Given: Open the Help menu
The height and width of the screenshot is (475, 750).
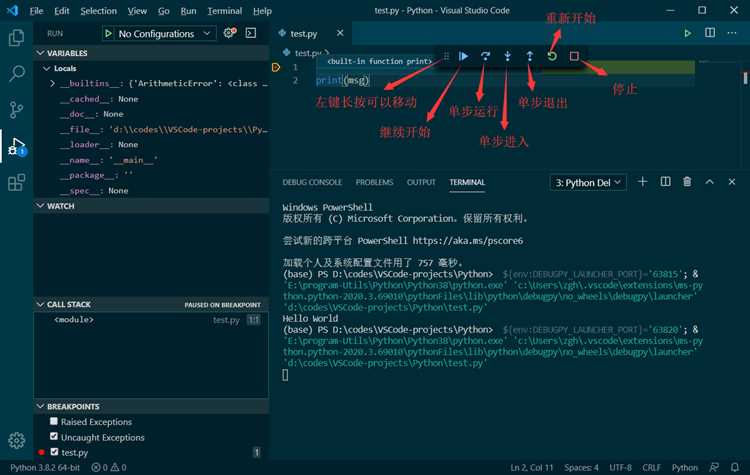Looking at the screenshot, I should (x=262, y=11).
